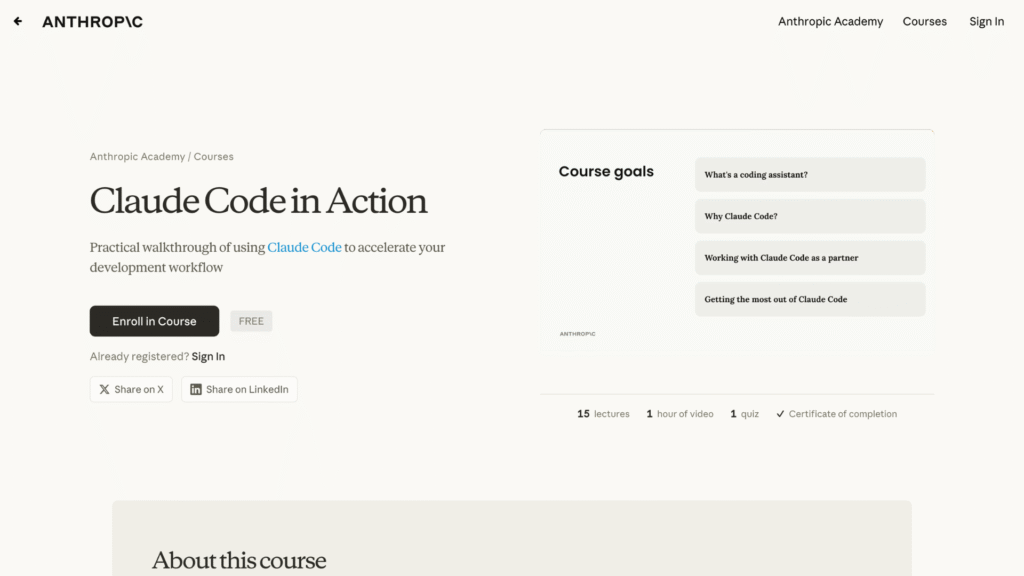Screen dimensions: 1024x576
Task: Share on X button
Action: [131, 389]
